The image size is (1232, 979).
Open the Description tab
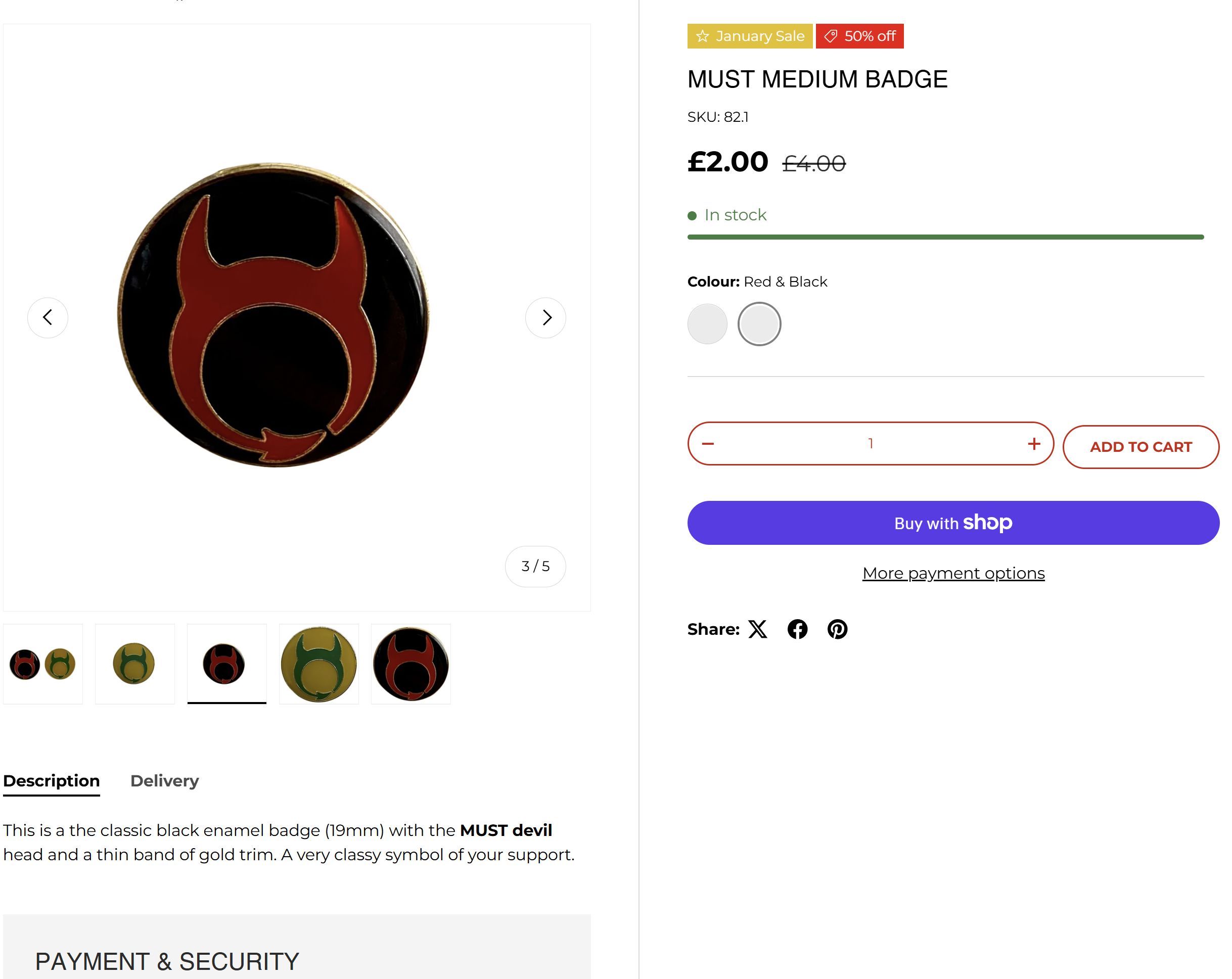point(52,781)
